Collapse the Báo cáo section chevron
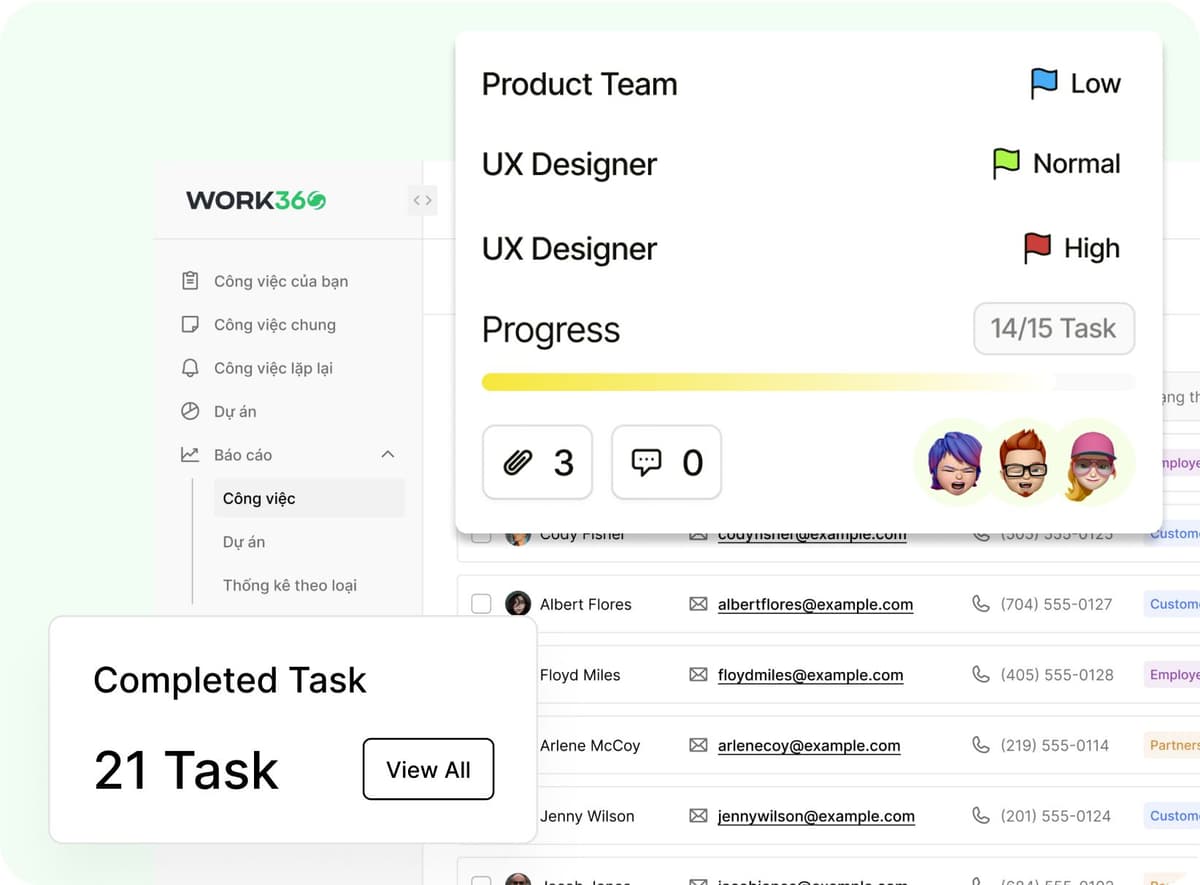 pos(388,455)
